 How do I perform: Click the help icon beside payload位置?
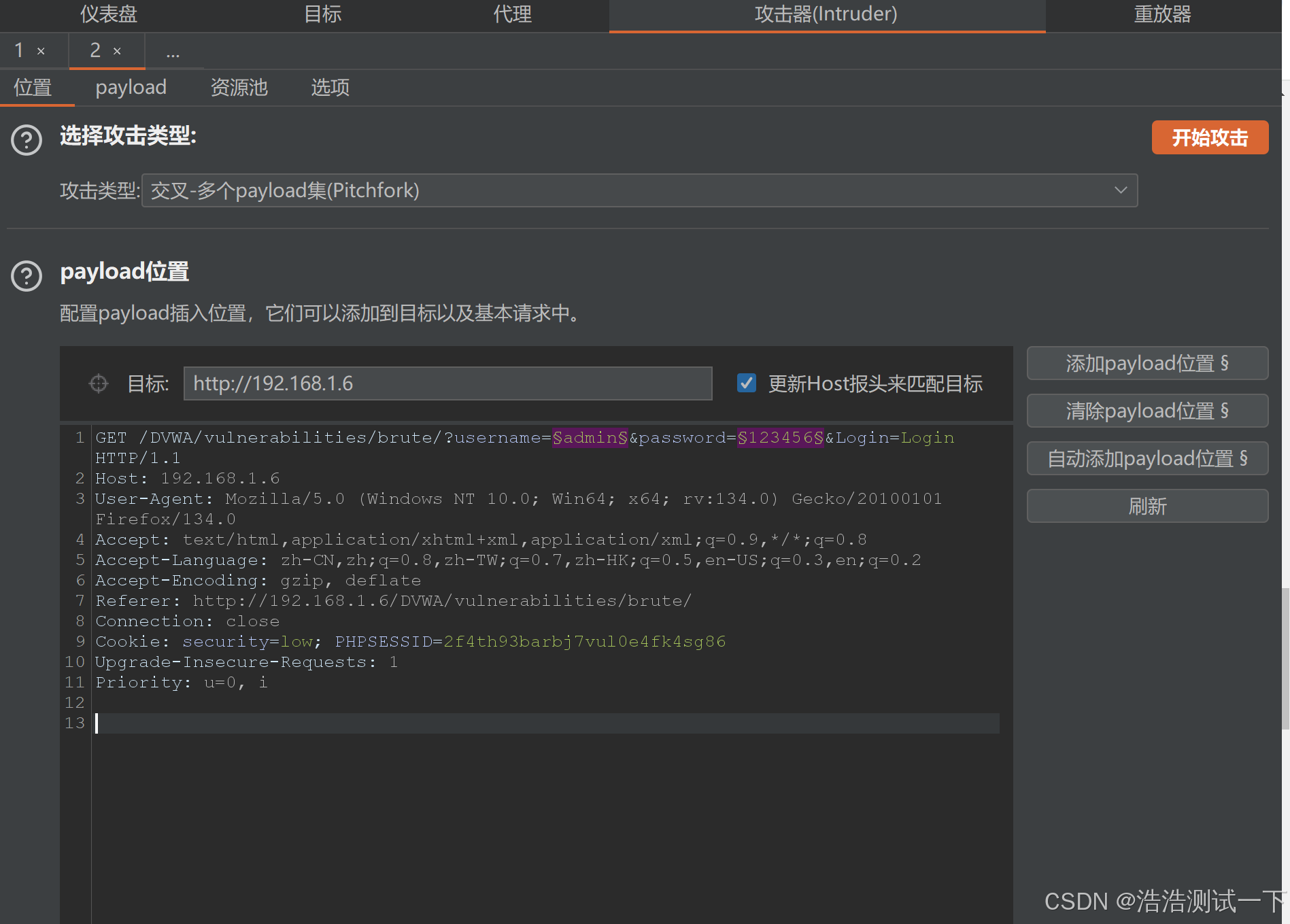pyautogui.click(x=27, y=275)
